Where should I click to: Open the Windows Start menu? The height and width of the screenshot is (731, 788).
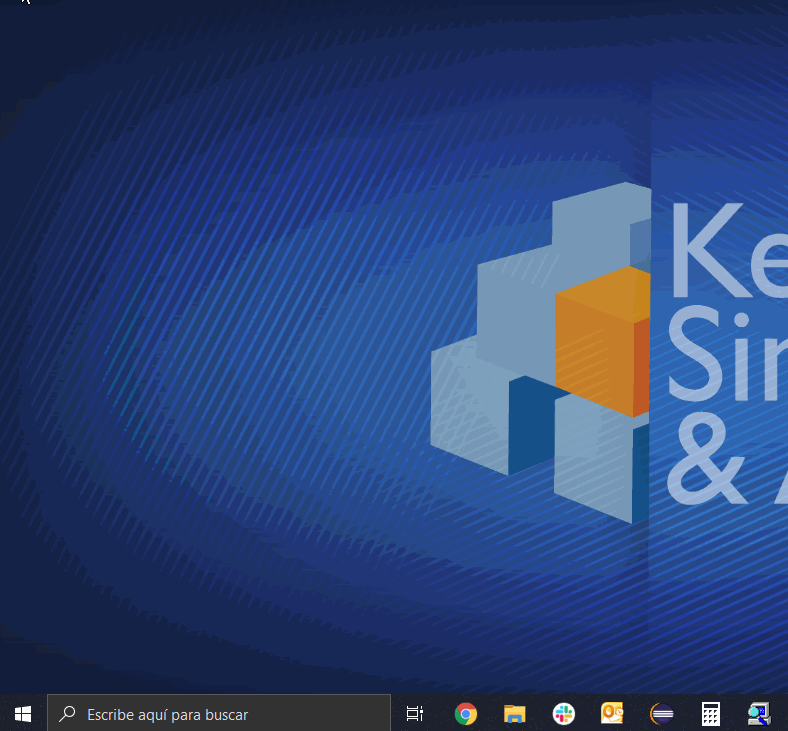22,713
